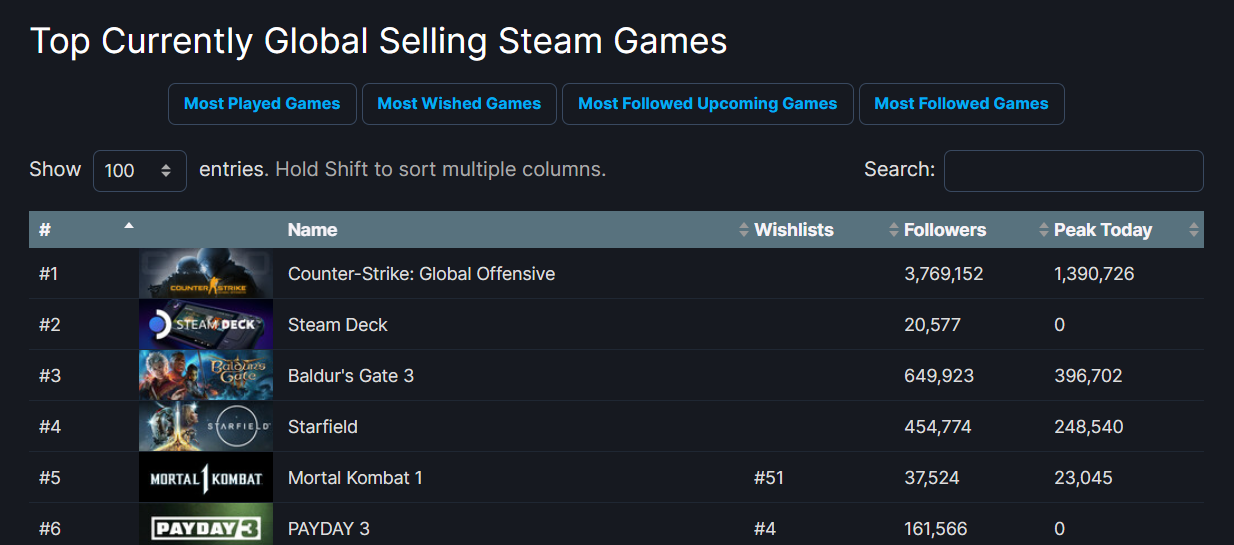Open the Most Played Games page
This screenshot has width=1234, height=545.
[262, 104]
